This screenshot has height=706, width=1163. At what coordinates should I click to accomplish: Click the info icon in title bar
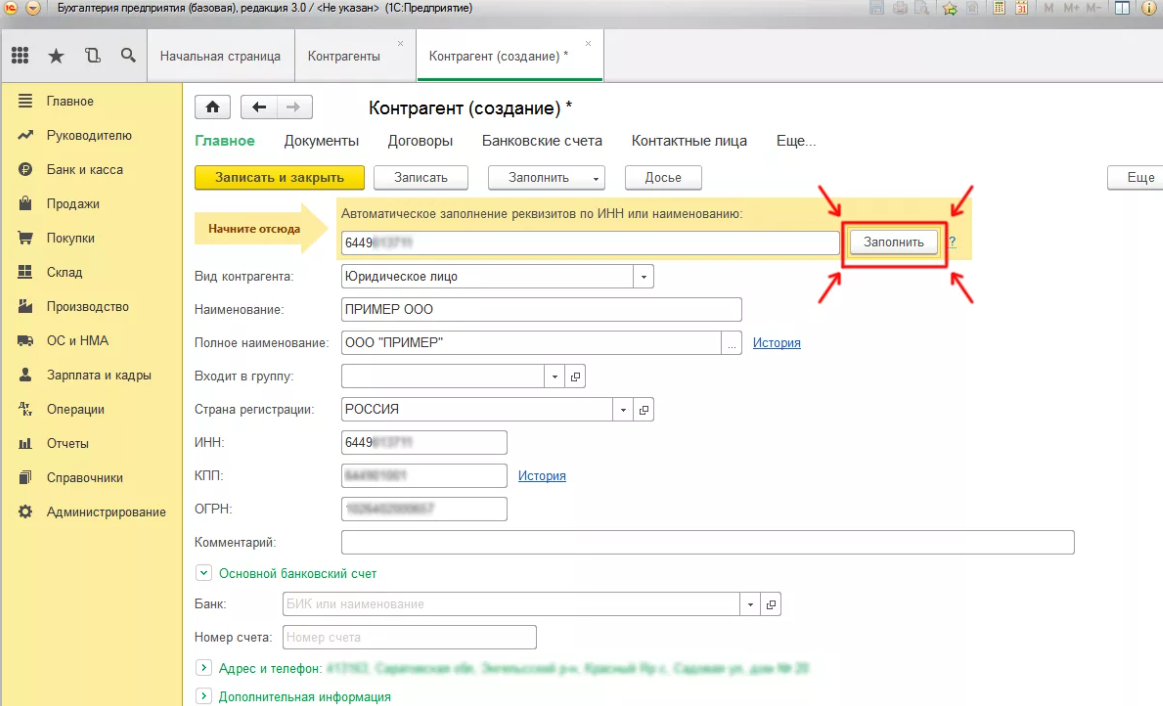tap(1149, 8)
